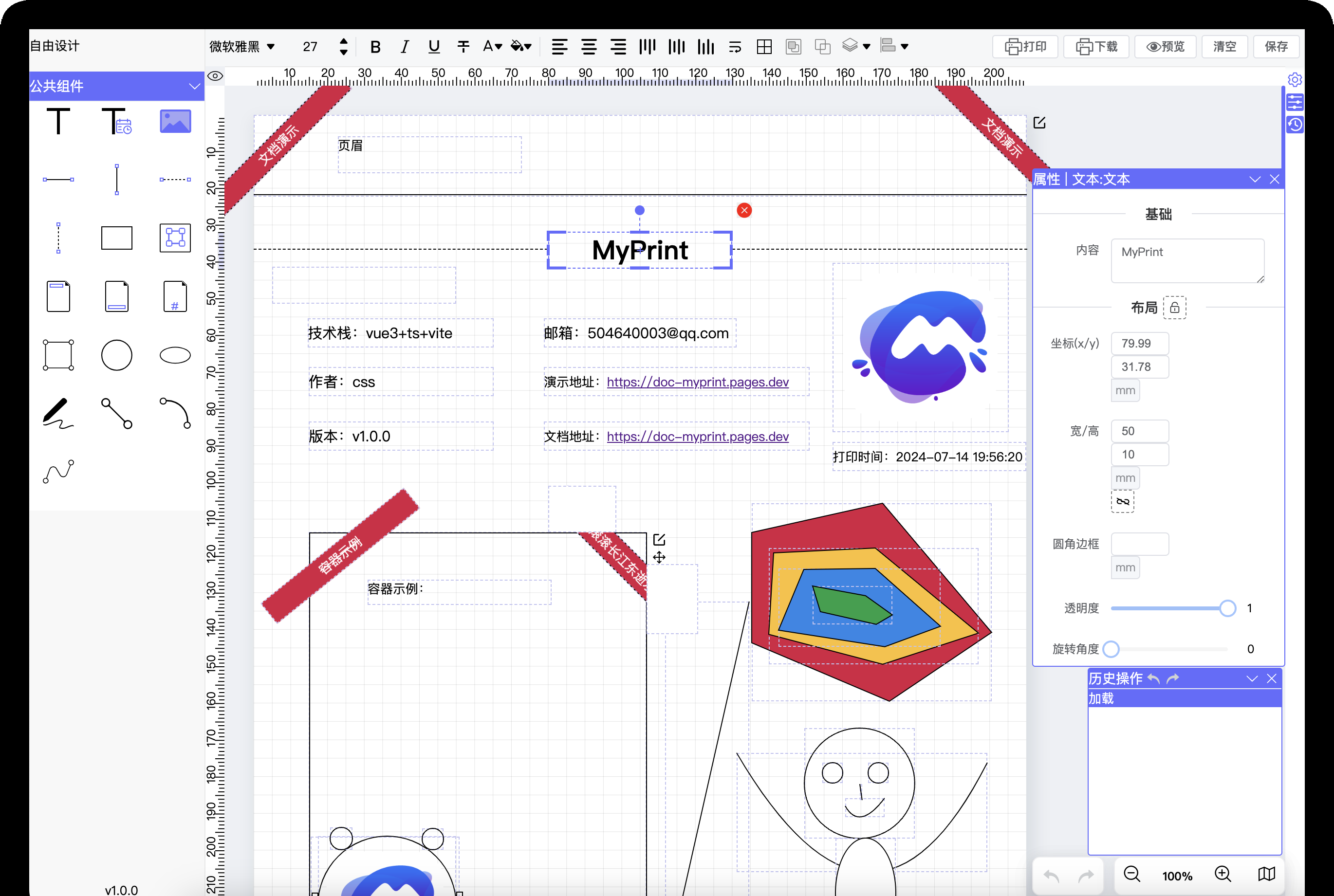This screenshot has width=1334, height=896.
Task: Click the 内容 MyPrint text field
Action: [x=1187, y=260]
